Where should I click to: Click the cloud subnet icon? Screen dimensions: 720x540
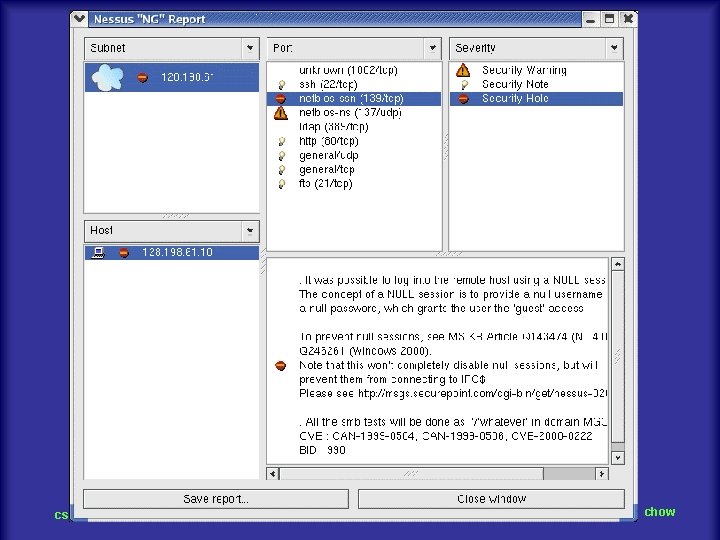[x=107, y=77]
